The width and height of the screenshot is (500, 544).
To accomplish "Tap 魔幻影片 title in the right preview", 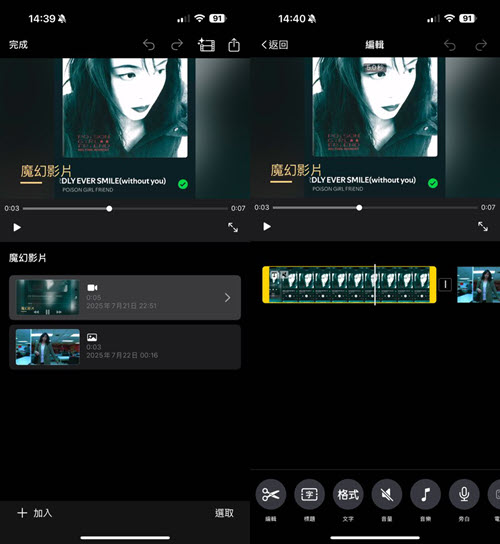I will [x=296, y=170].
